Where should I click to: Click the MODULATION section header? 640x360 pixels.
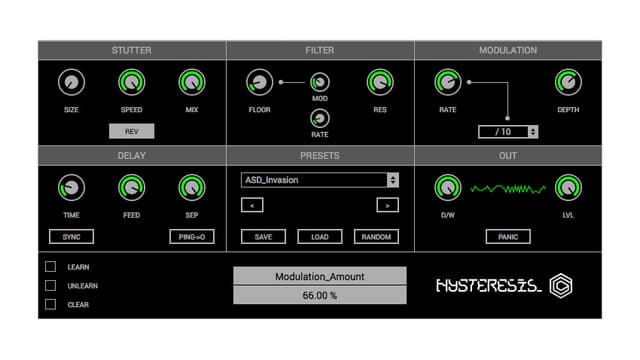(x=508, y=50)
